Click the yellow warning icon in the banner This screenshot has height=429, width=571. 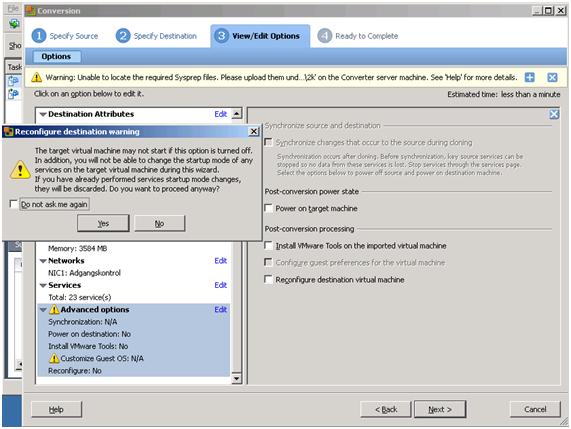pos(36,77)
